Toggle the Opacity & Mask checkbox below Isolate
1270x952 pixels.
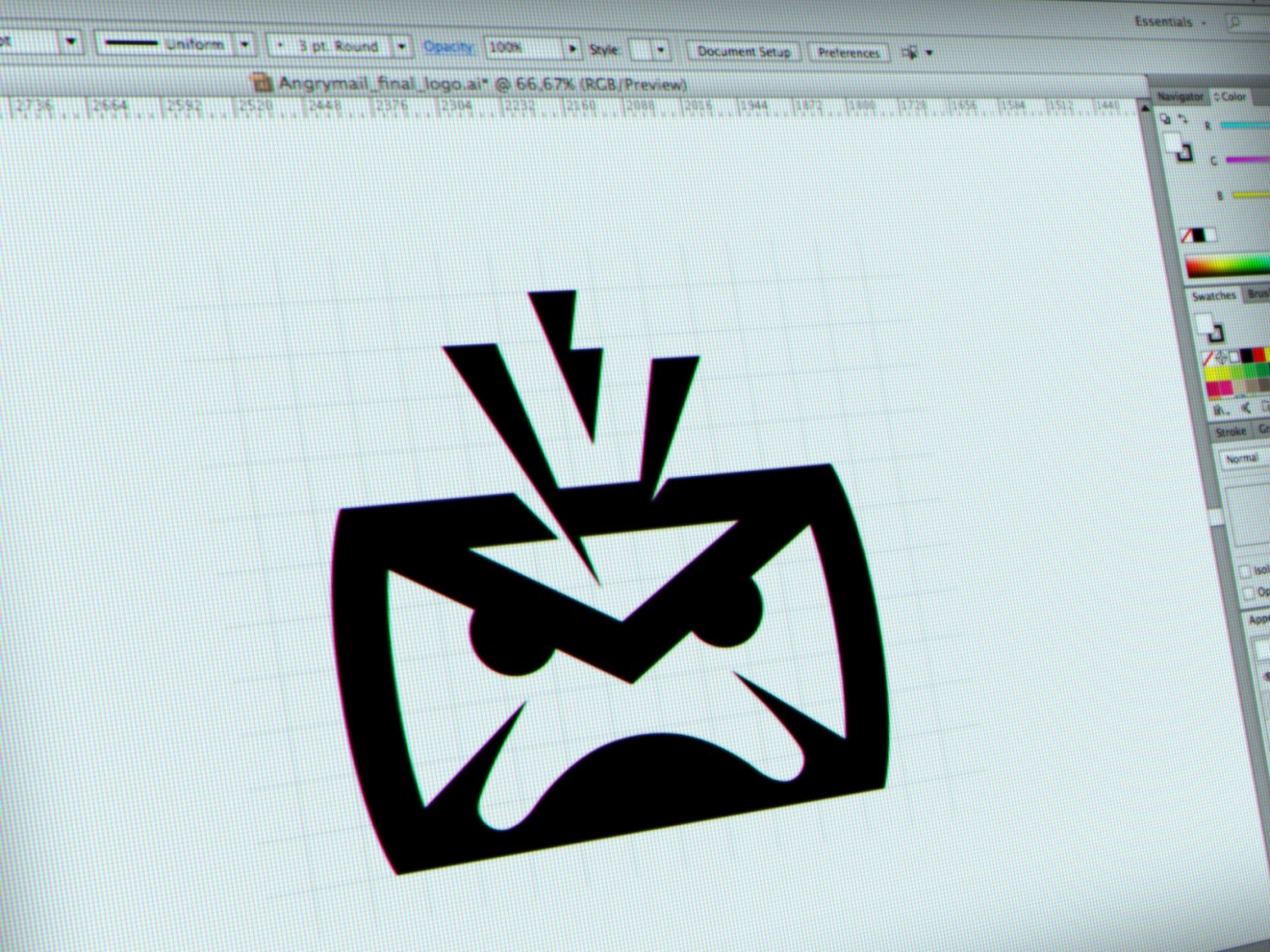[1248, 593]
